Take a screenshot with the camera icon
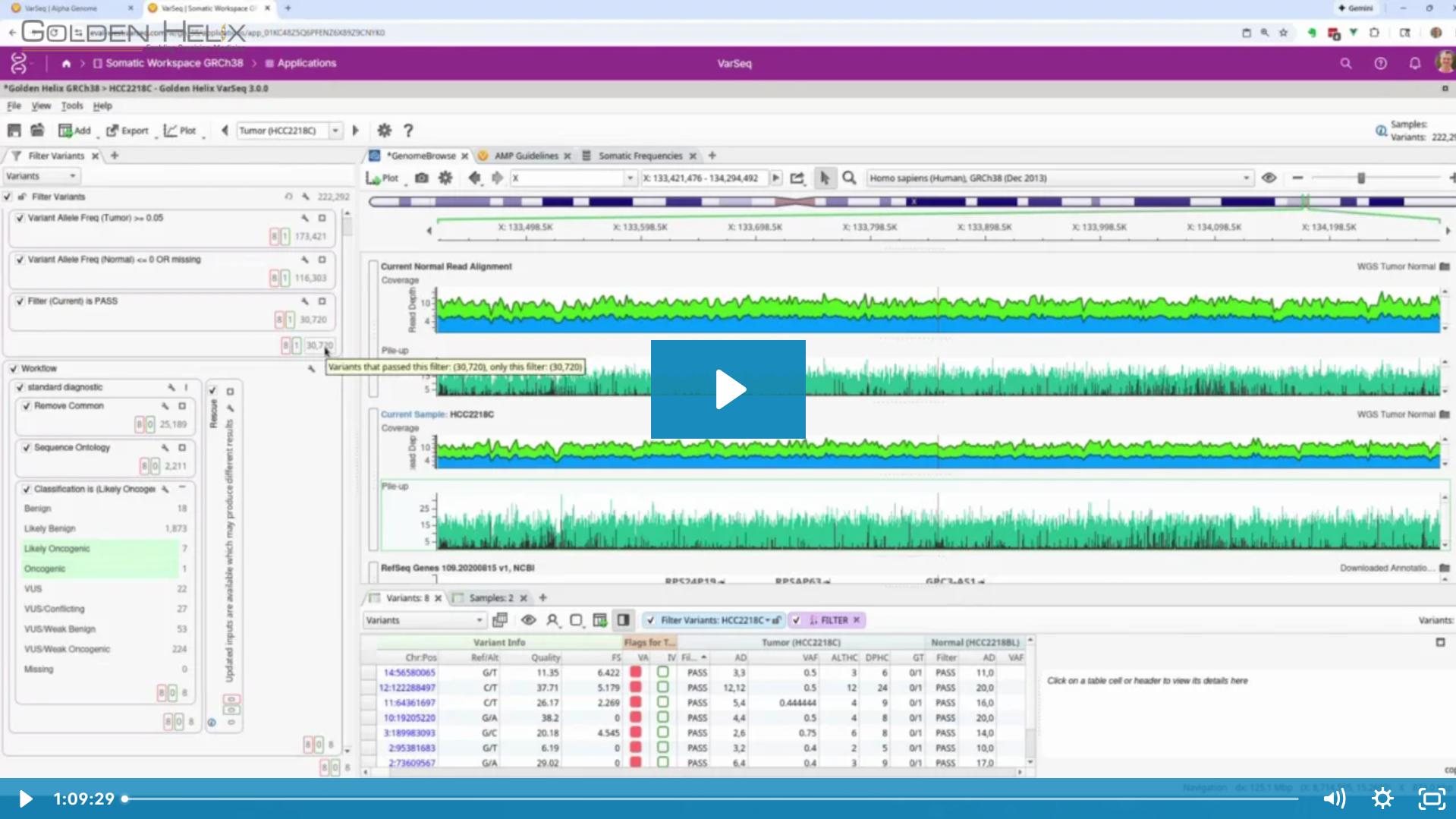Screen dimensions: 1456x819 (x=421, y=178)
